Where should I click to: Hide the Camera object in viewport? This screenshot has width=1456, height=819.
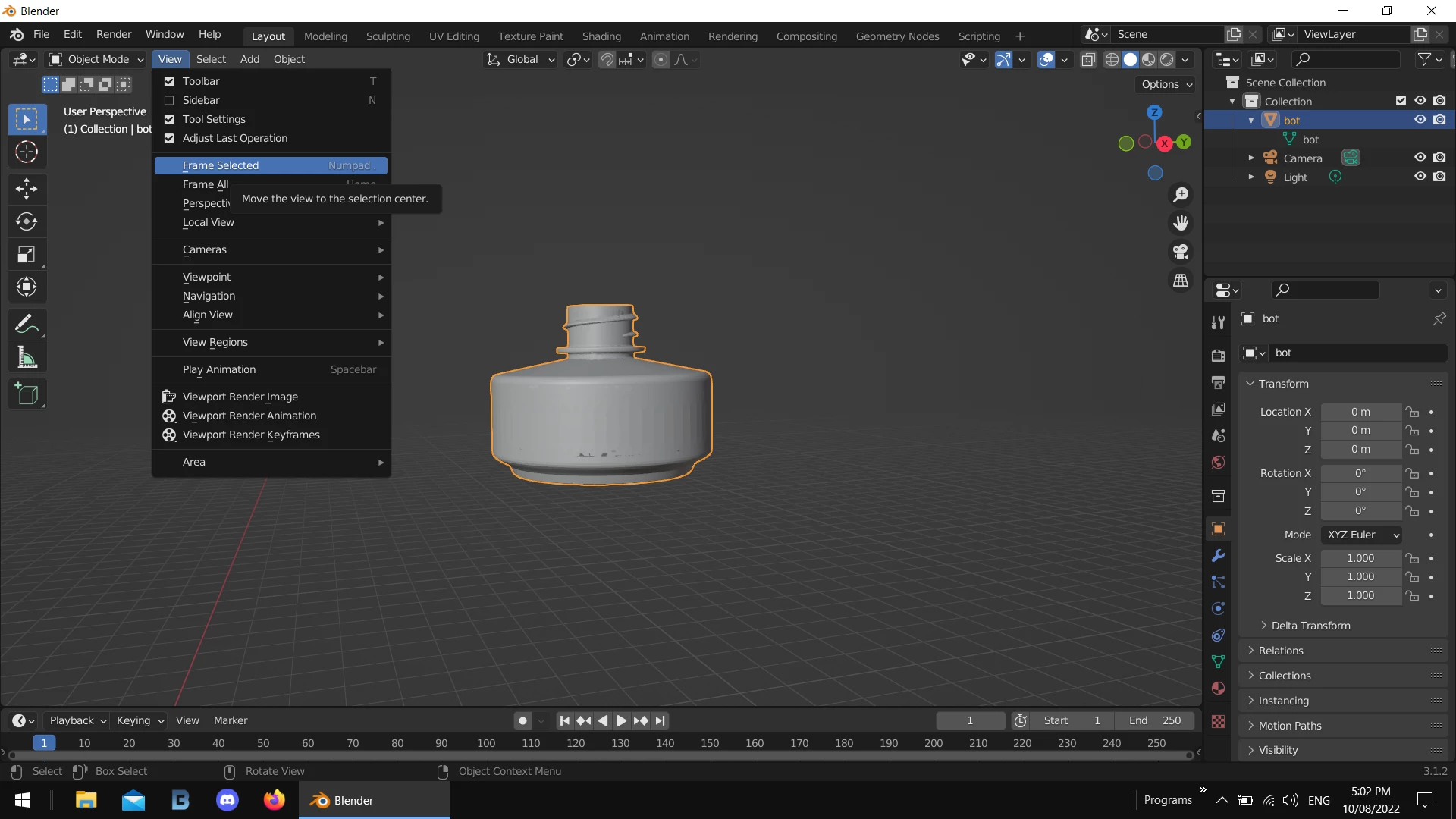coord(1420,158)
